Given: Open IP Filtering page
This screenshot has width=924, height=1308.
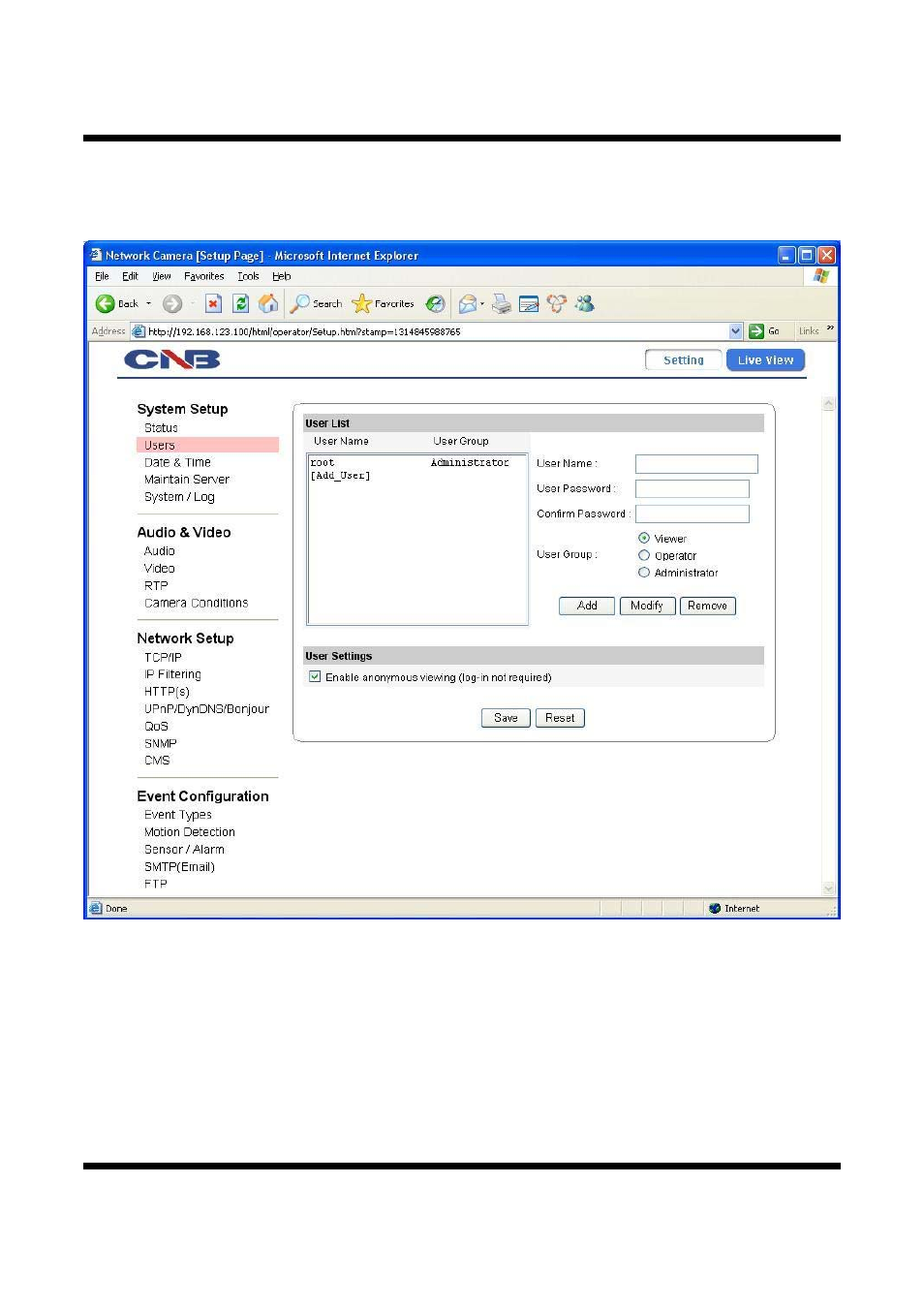Looking at the screenshot, I should [x=173, y=675].
